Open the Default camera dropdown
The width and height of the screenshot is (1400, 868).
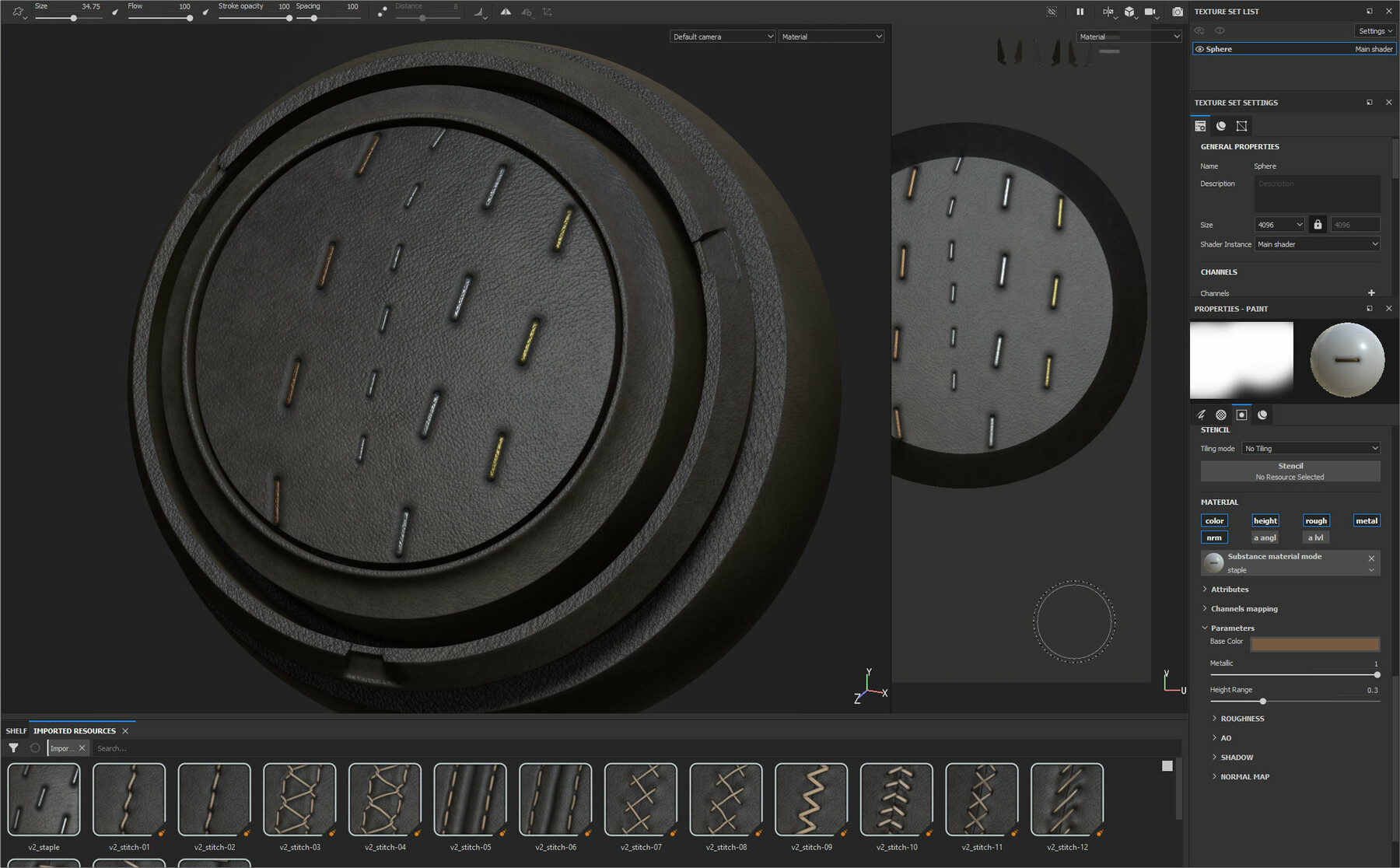coord(723,37)
